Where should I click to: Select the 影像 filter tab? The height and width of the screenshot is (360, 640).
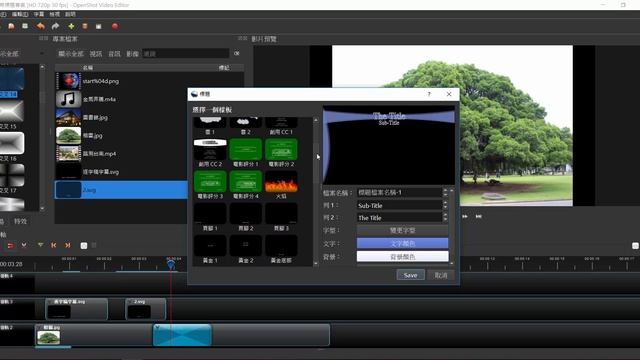tap(132, 54)
